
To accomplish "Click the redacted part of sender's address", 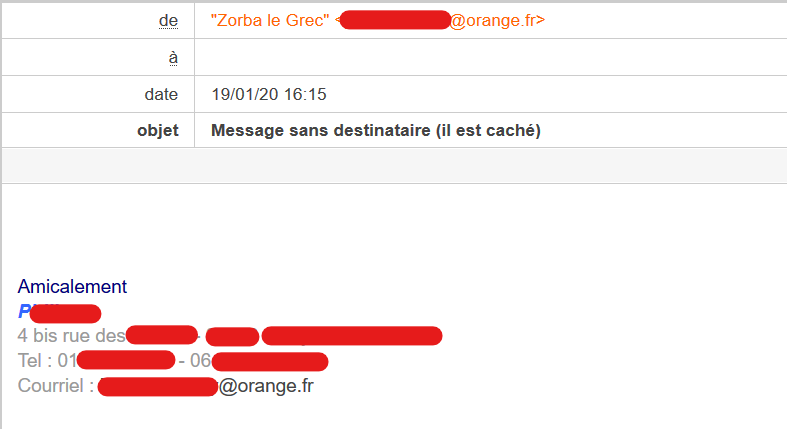I will coord(394,20).
